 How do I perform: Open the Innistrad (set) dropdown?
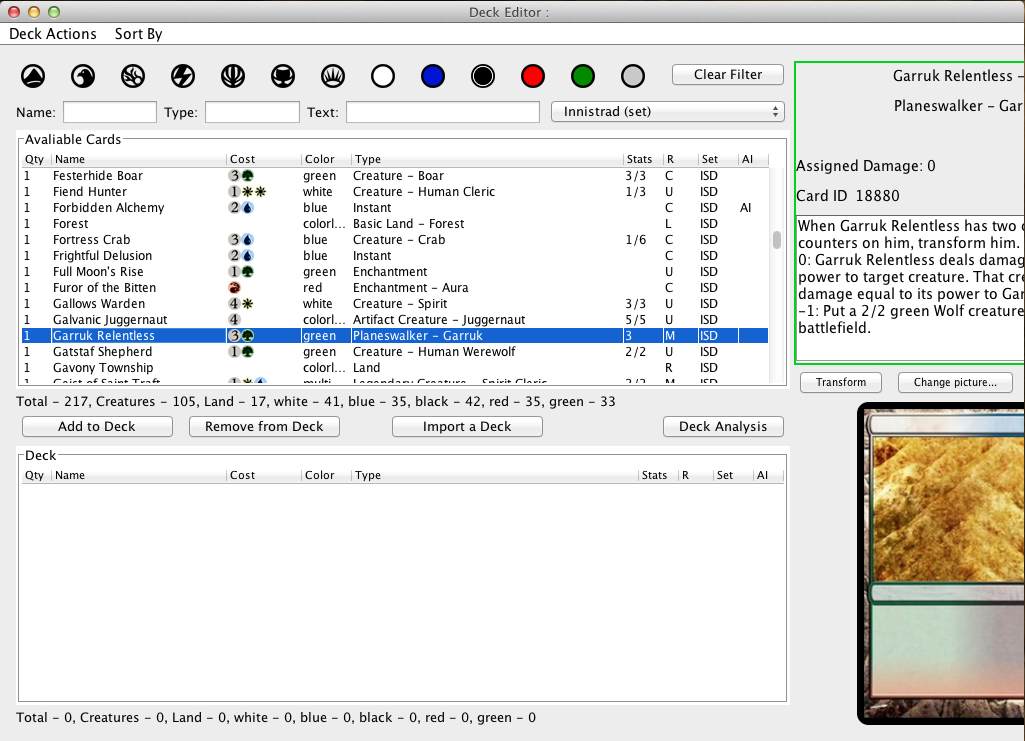(667, 112)
